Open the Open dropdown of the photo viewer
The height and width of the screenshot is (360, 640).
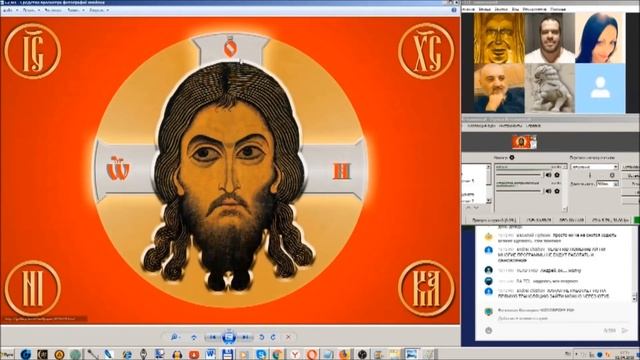coord(99,10)
